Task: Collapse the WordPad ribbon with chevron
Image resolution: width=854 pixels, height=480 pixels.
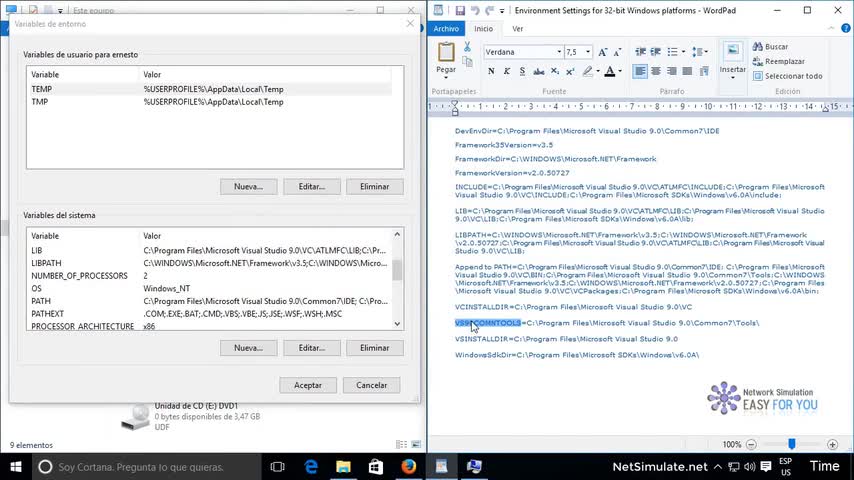Action: 831,28
